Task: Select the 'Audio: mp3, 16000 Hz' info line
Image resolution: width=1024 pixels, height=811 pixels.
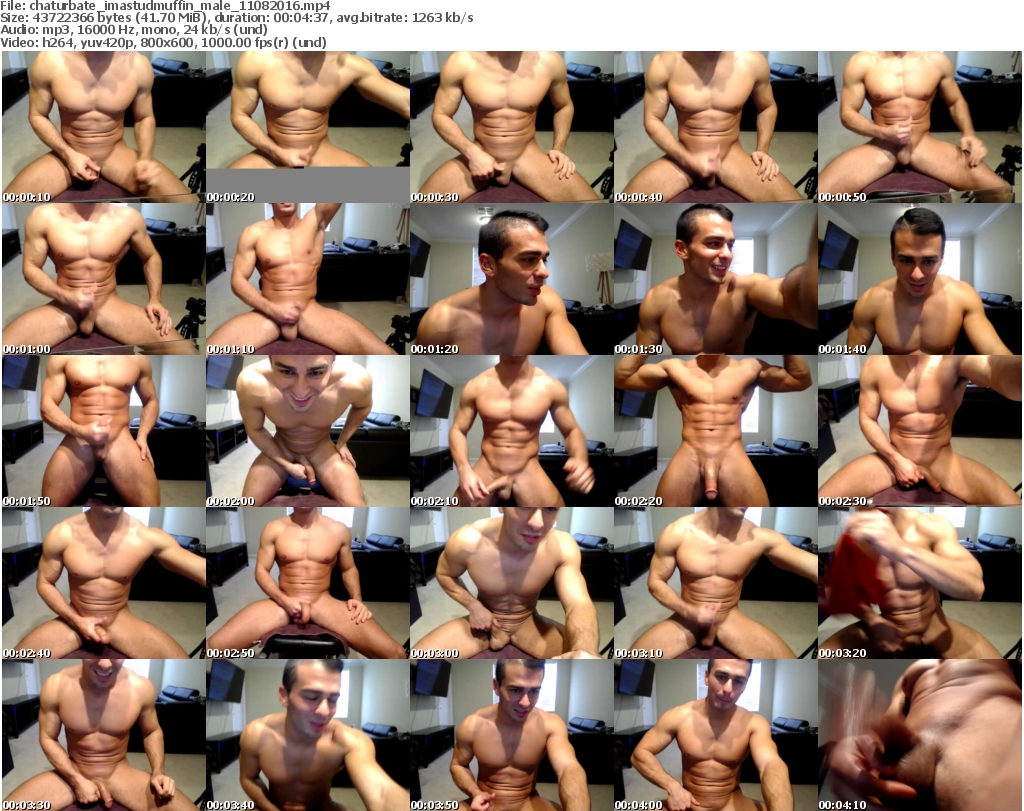Action: (x=134, y=30)
